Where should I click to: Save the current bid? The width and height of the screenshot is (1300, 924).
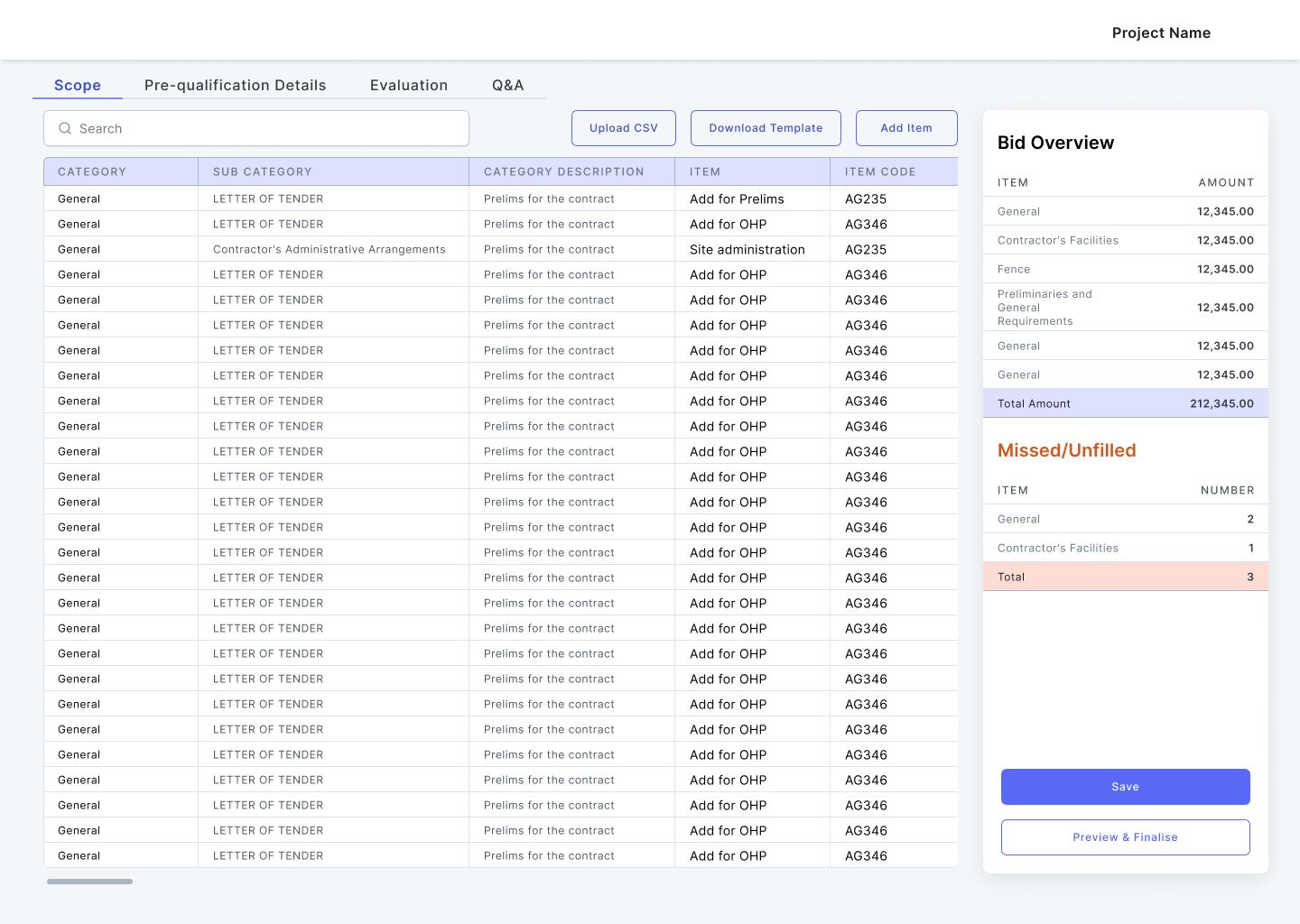pyautogui.click(x=1125, y=786)
